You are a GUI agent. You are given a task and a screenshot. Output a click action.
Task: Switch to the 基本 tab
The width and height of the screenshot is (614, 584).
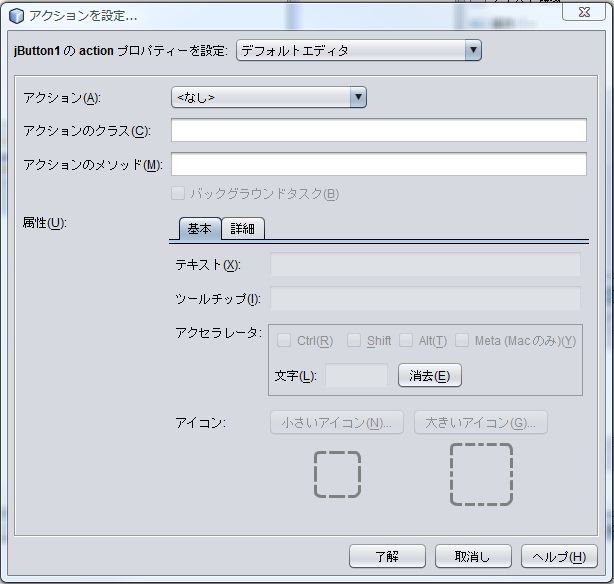click(x=199, y=229)
